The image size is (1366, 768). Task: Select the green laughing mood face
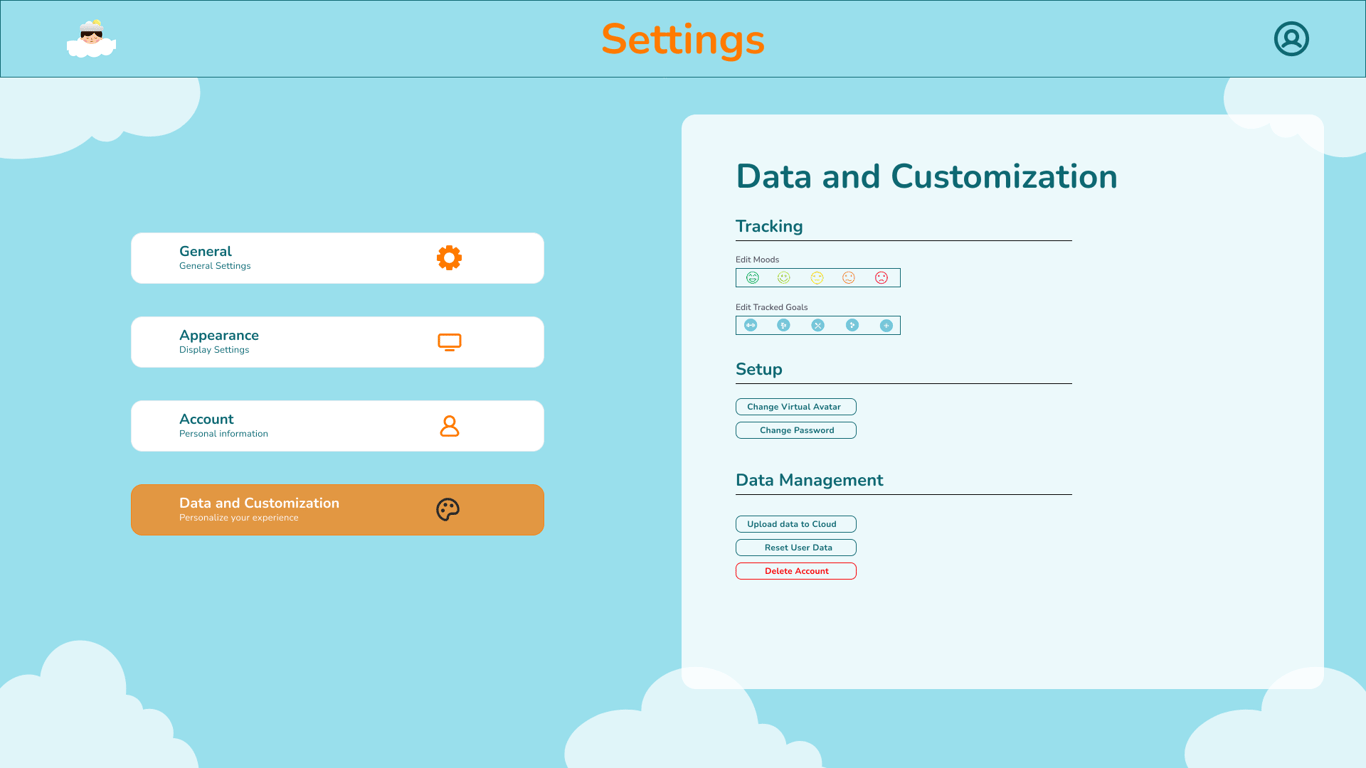pos(753,278)
